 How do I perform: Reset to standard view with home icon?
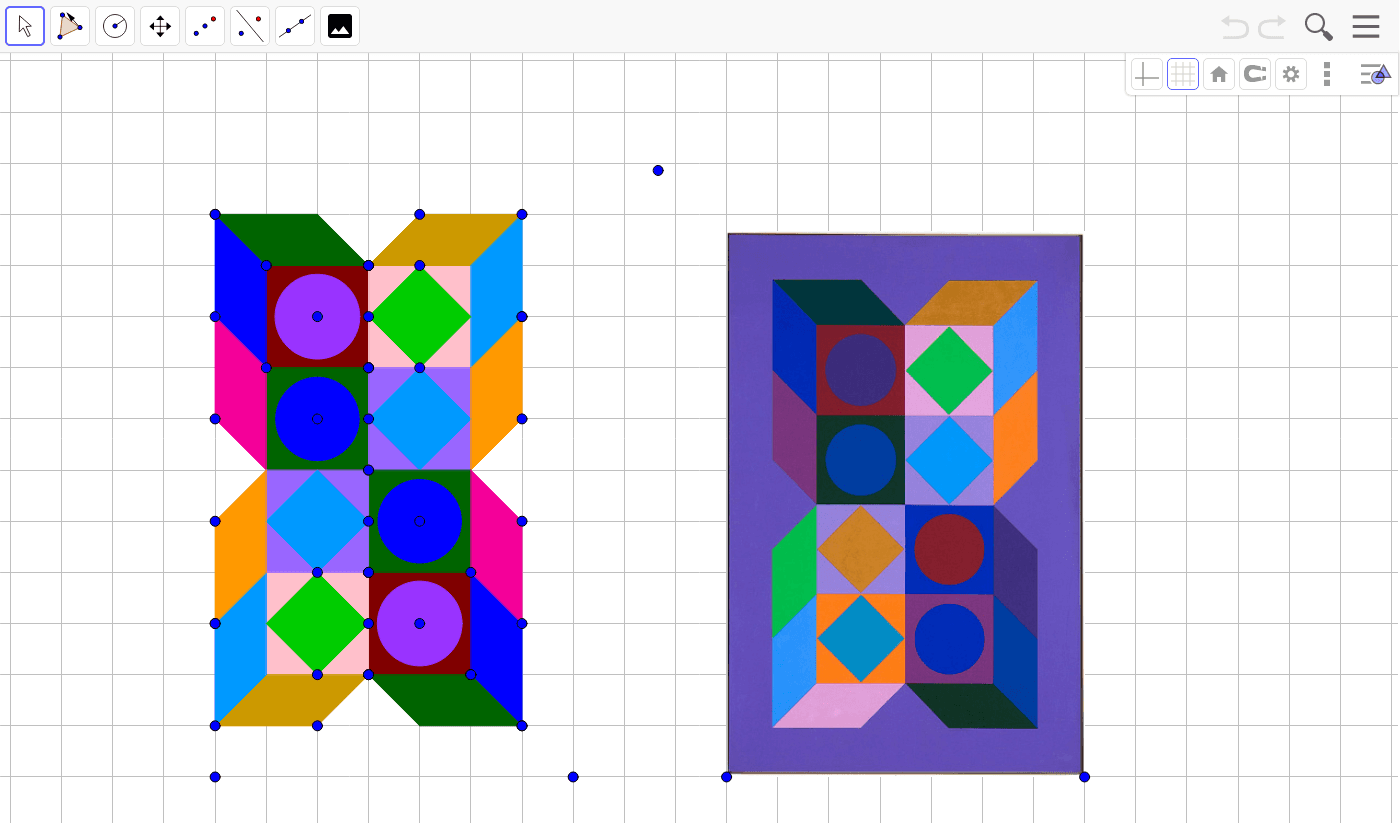click(x=1219, y=74)
